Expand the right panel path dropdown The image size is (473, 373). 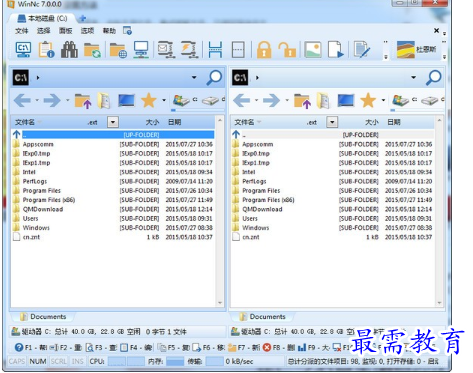(413, 77)
